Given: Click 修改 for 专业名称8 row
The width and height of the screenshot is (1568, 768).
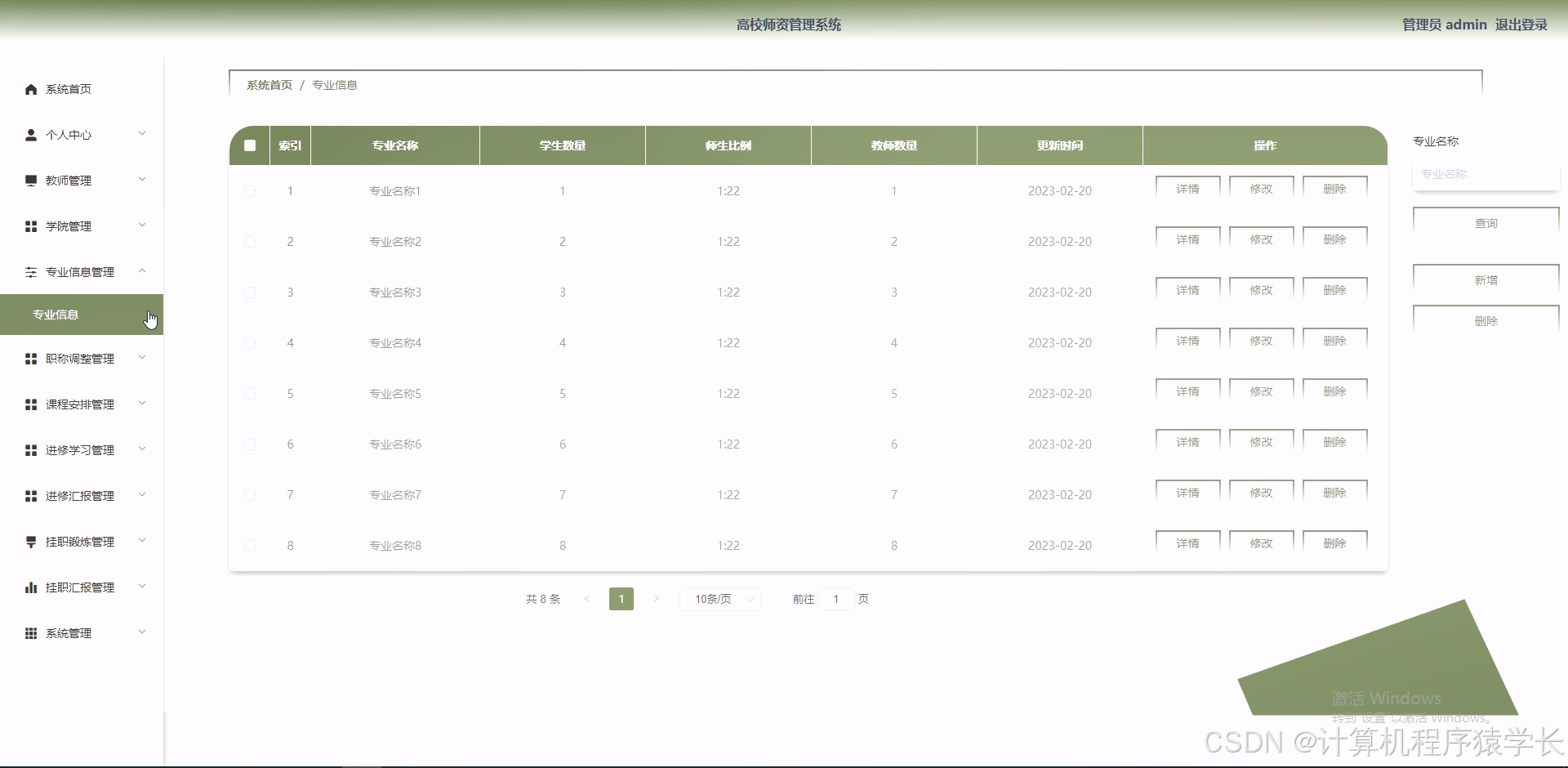Looking at the screenshot, I should (1262, 543).
